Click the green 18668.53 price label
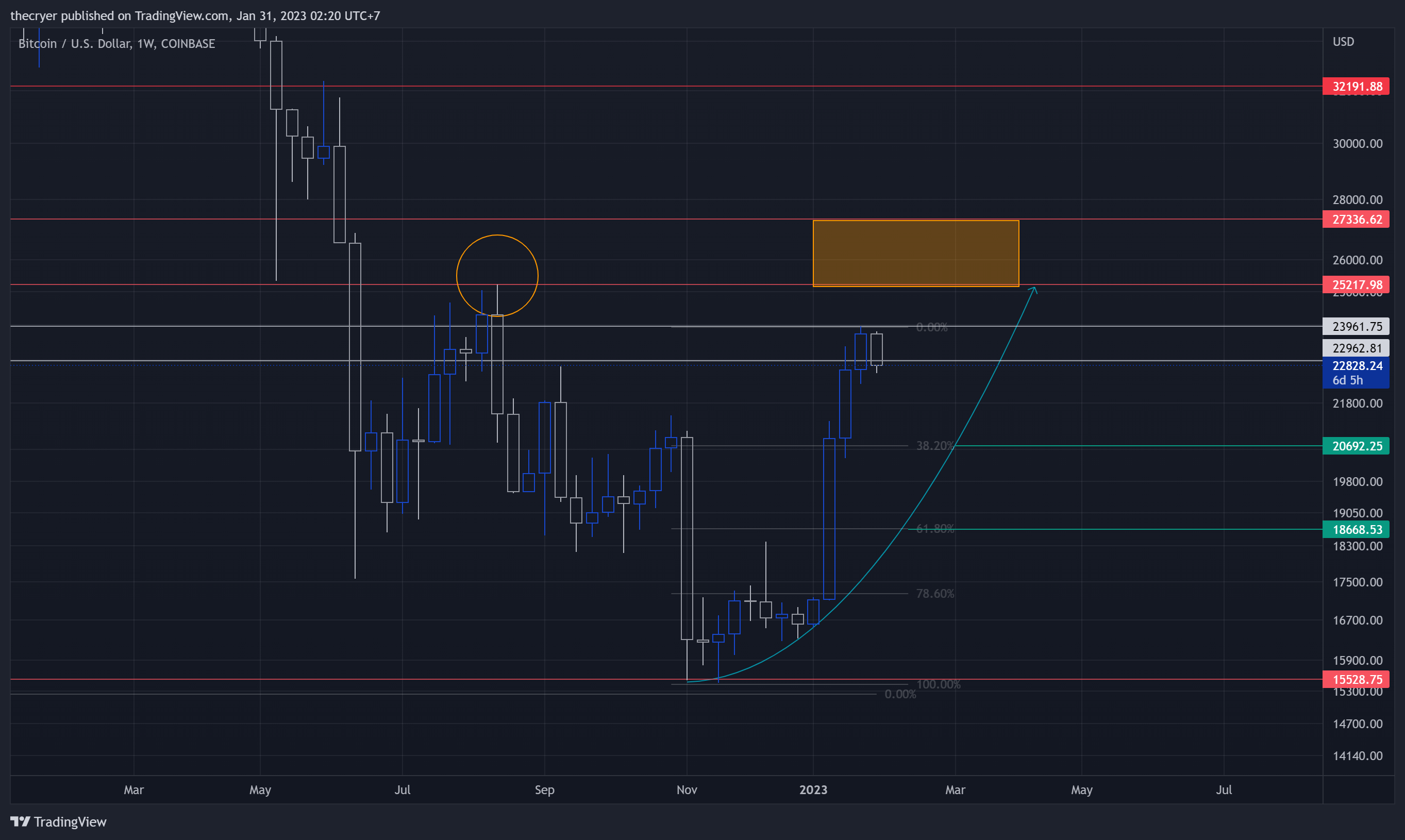This screenshot has width=1405, height=840. 1356,529
